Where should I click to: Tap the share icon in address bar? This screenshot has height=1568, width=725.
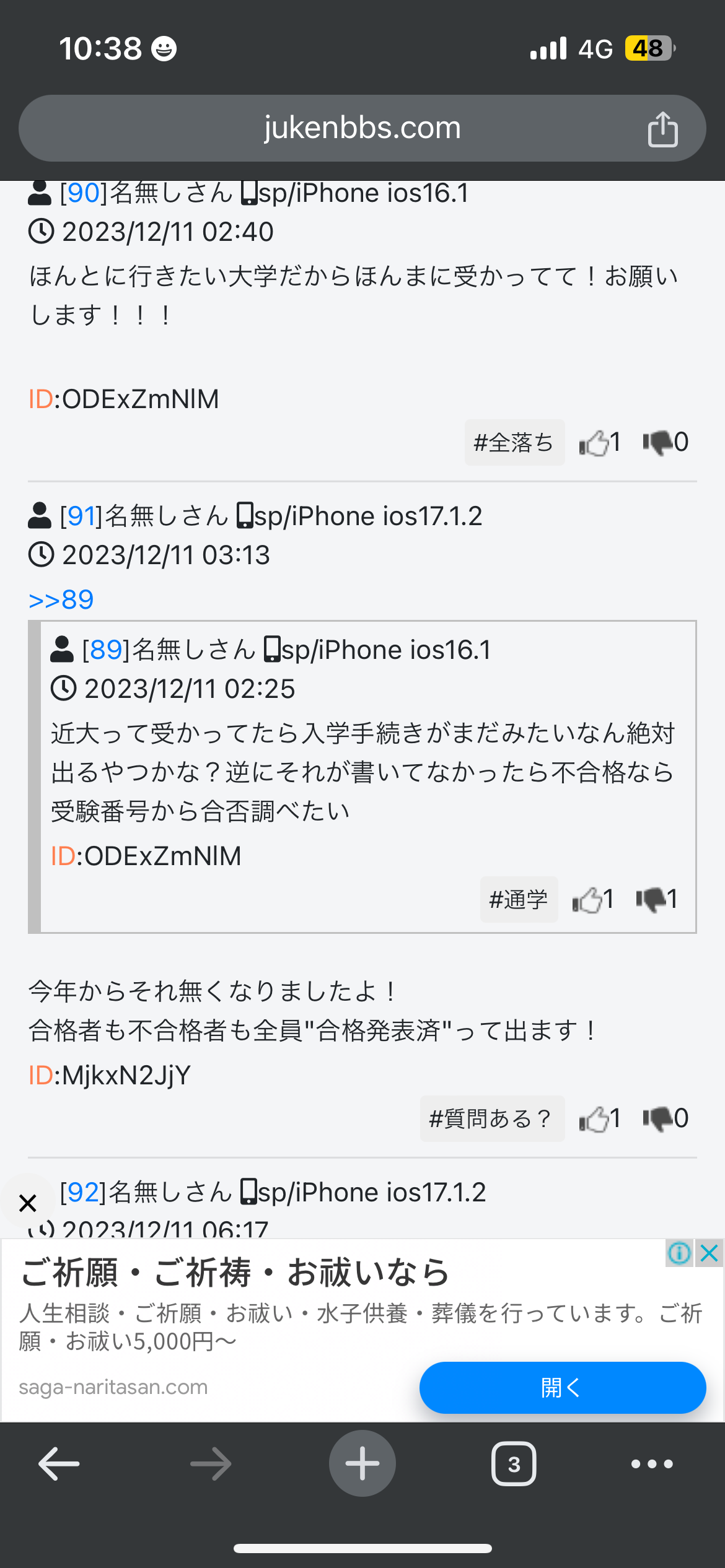point(662,129)
